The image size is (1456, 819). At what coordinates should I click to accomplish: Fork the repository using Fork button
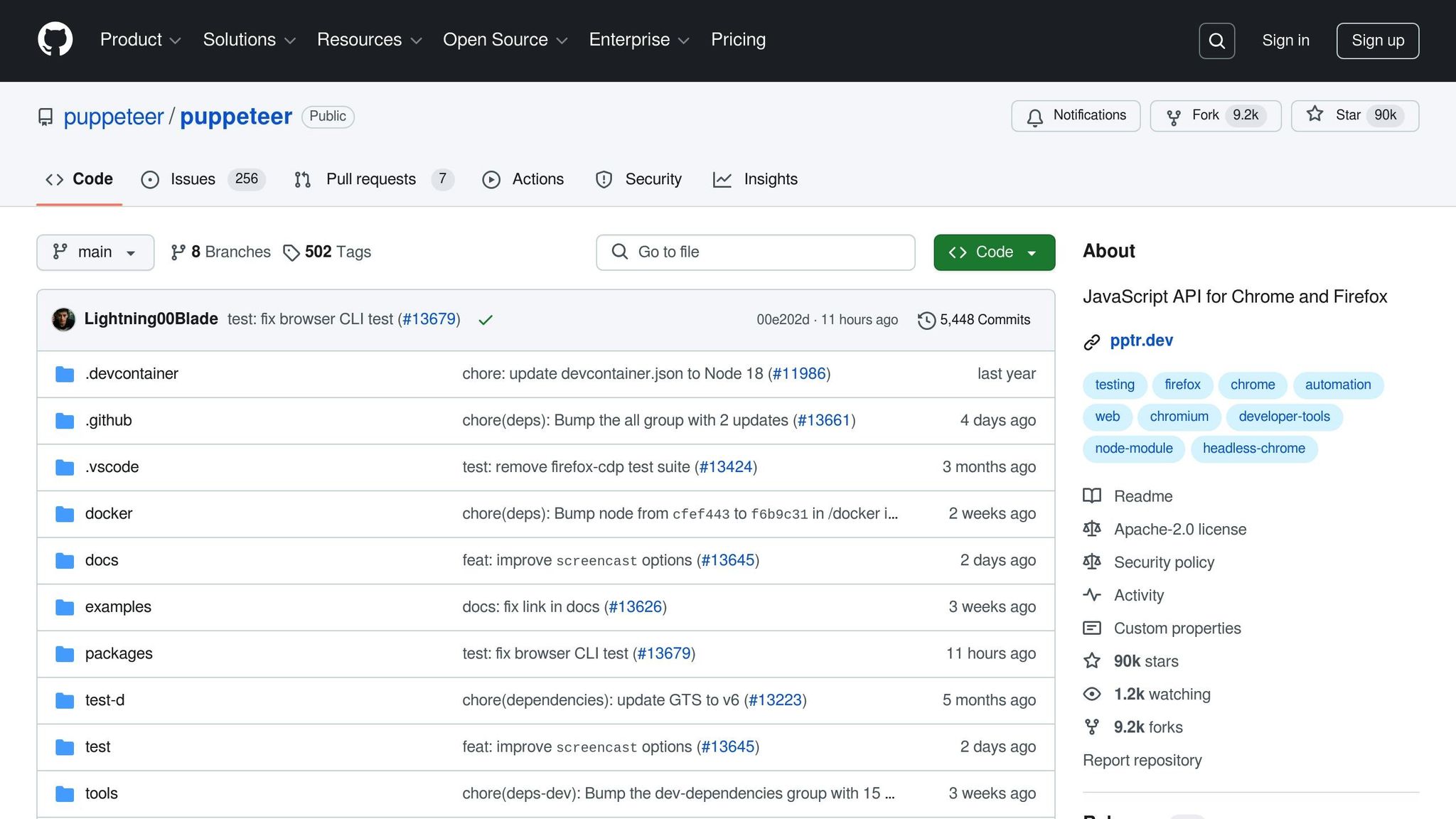click(x=1215, y=116)
